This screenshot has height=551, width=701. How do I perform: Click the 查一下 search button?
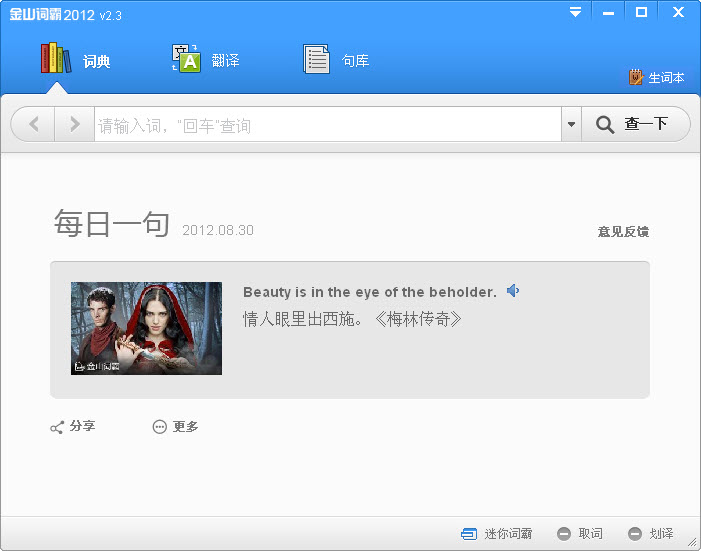click(635, 124)
